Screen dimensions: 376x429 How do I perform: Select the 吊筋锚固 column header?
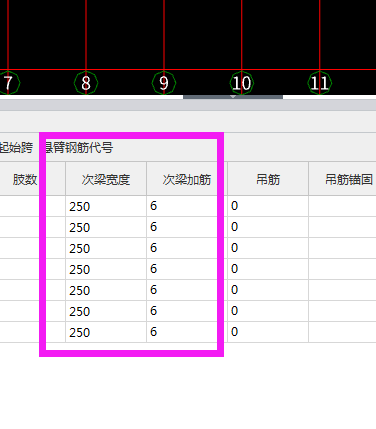[342, 179]
